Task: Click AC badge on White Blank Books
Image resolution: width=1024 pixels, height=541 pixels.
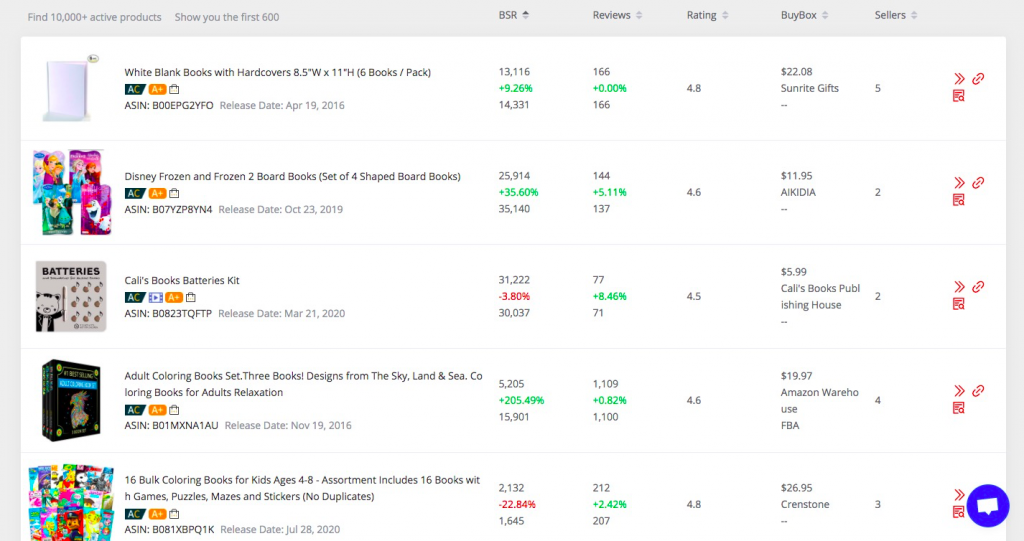Action: pyautogui.click(x=134, y=90)
